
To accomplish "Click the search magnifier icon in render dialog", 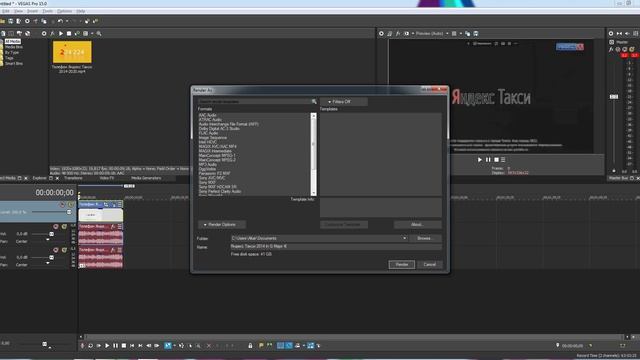I will click(x=314, y=101).
